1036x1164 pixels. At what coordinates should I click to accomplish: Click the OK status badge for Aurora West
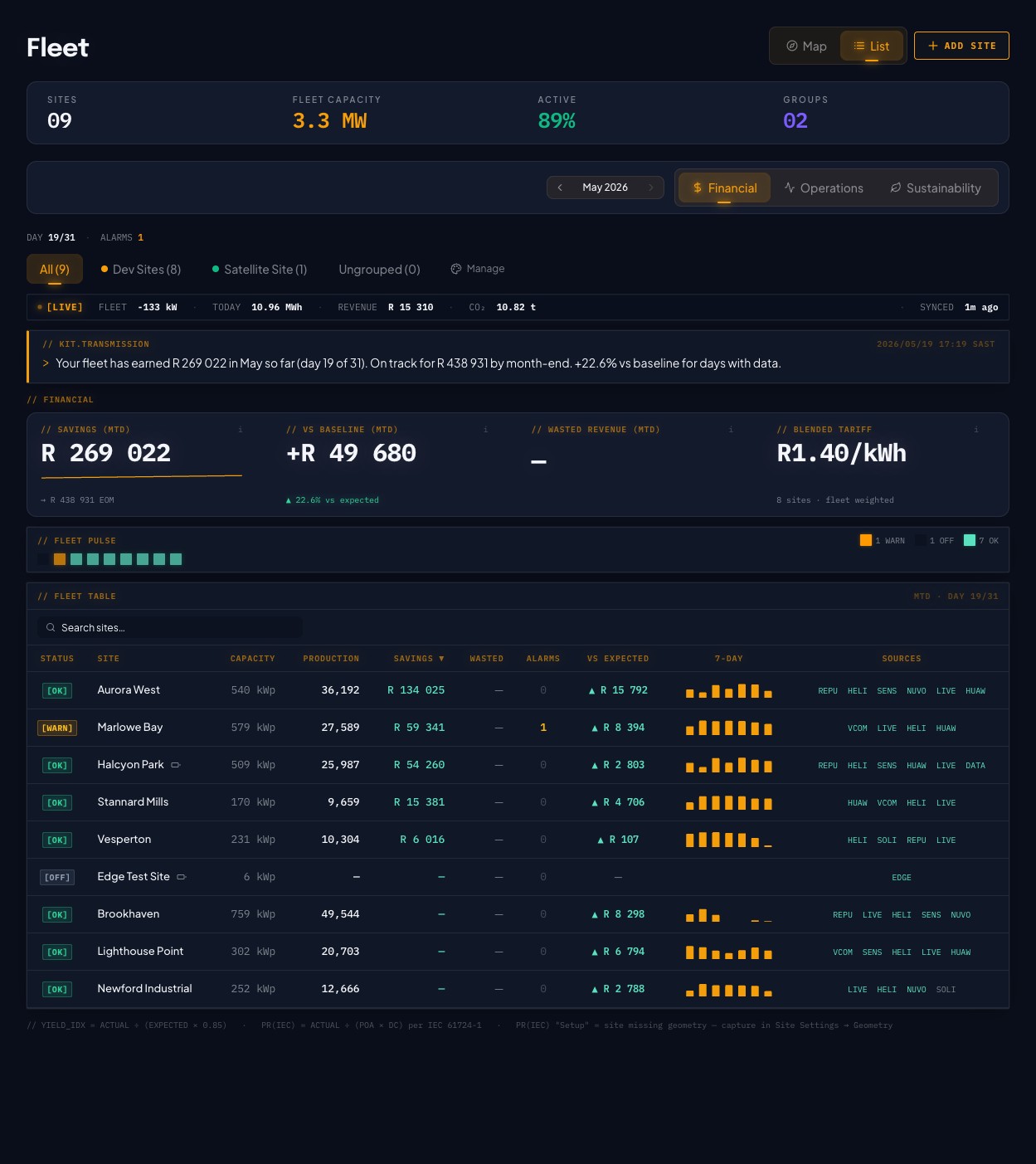(57, 691)
